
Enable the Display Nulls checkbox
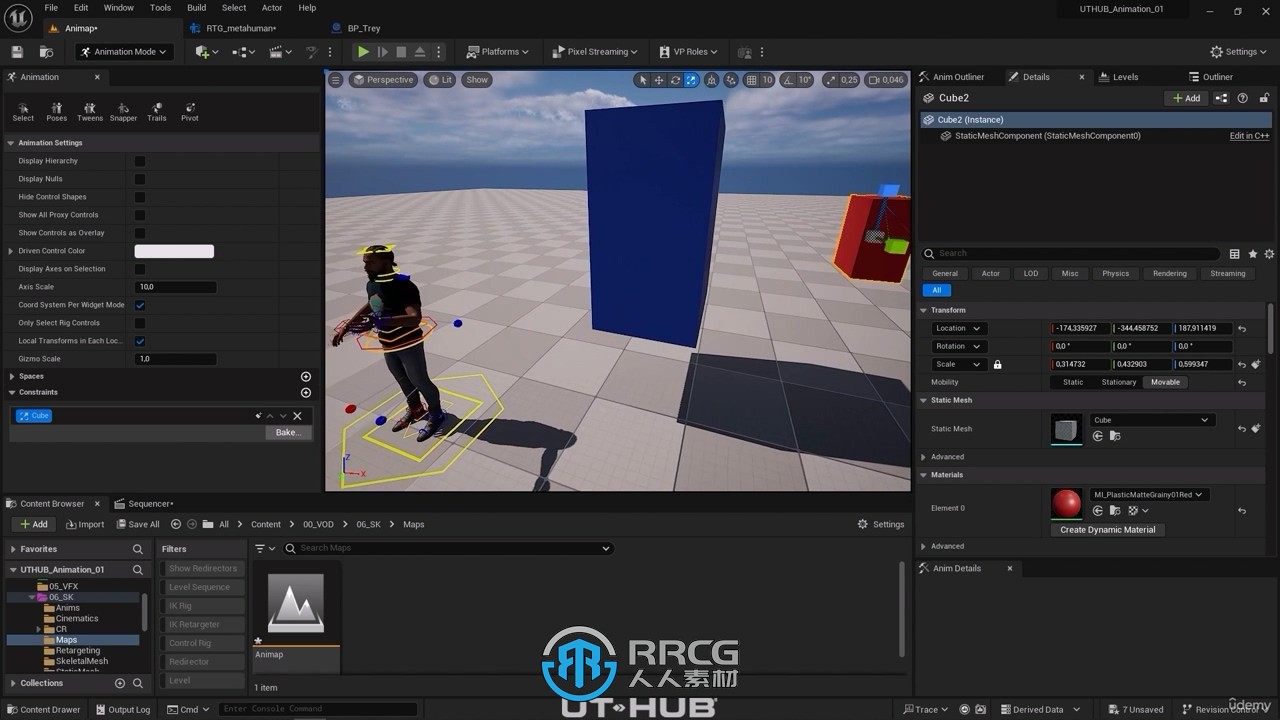140,179
